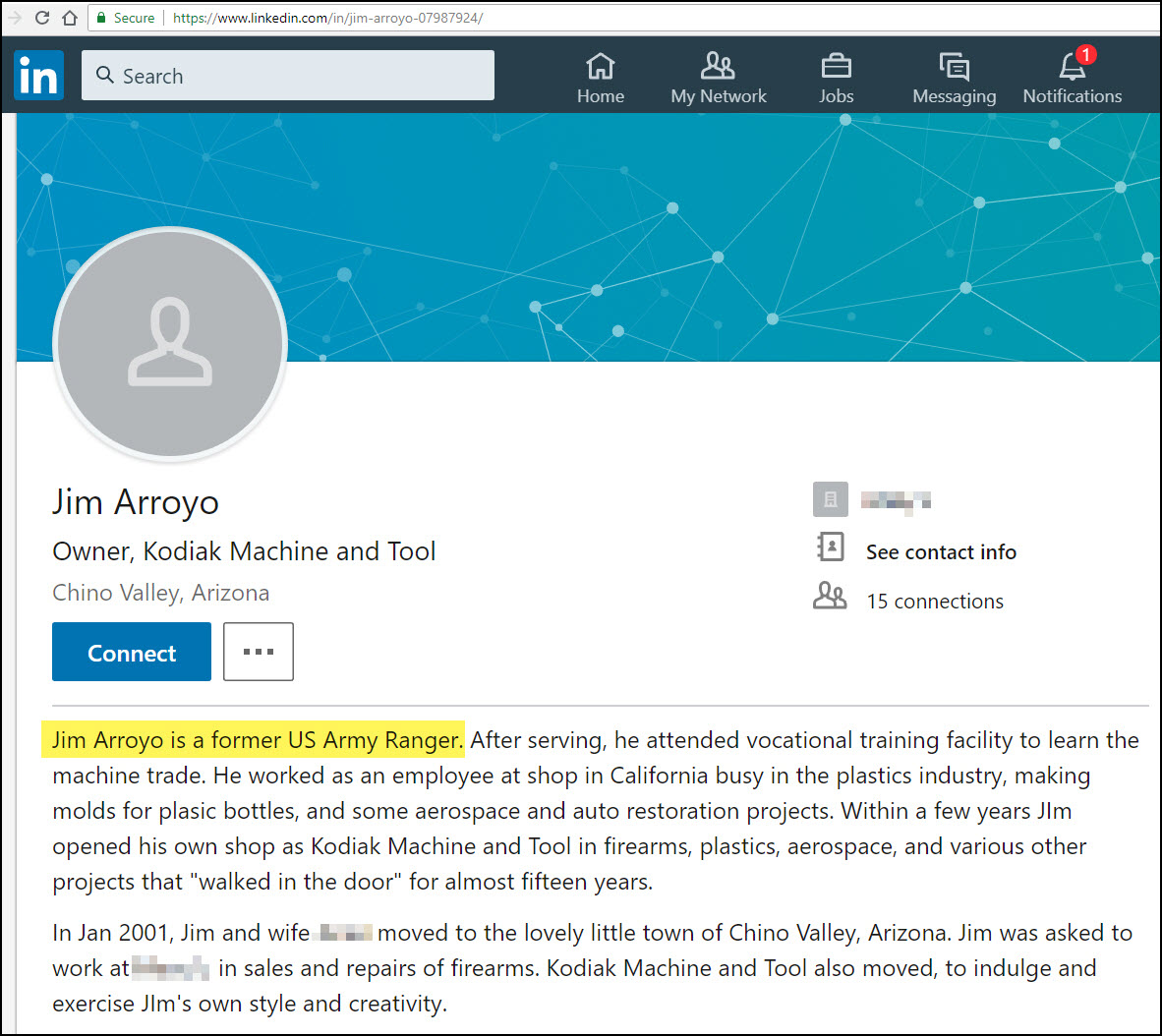Open the See contact info link

coord(941,552)
